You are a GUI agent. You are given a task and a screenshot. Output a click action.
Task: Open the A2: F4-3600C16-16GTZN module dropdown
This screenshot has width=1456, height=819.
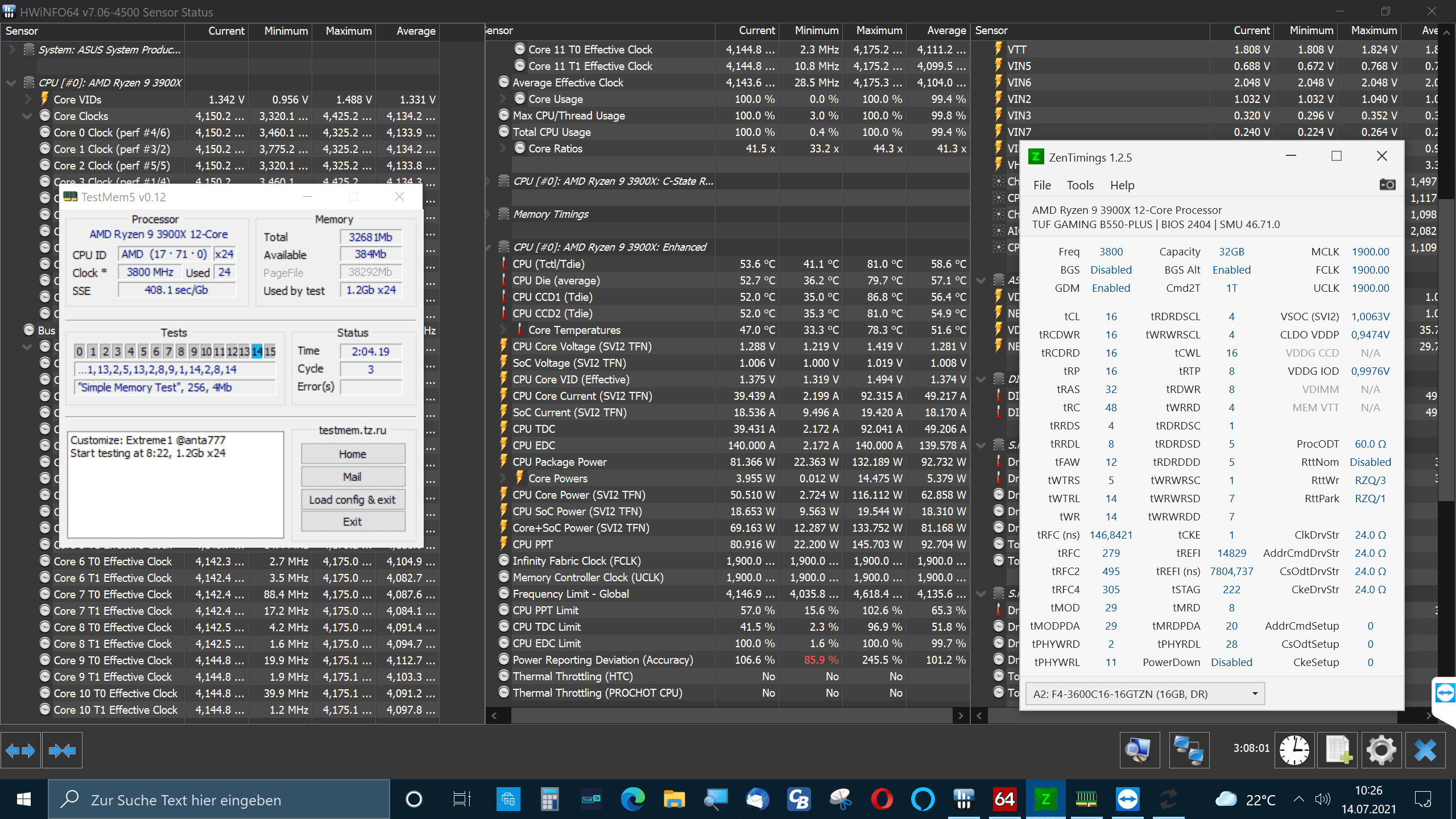tap(1145, 694)
